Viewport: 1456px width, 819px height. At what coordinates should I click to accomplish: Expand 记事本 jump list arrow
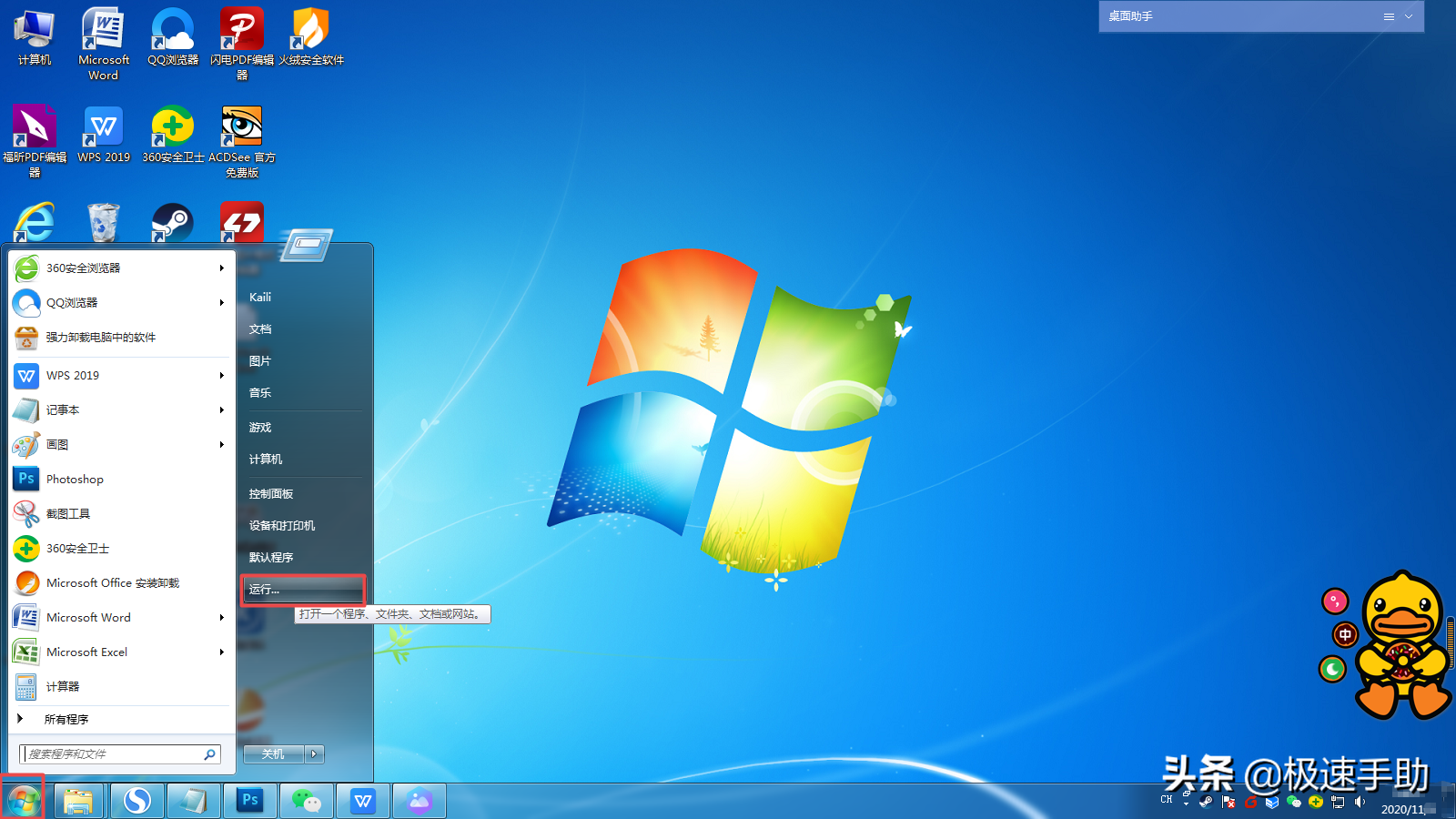coord(221,409)
